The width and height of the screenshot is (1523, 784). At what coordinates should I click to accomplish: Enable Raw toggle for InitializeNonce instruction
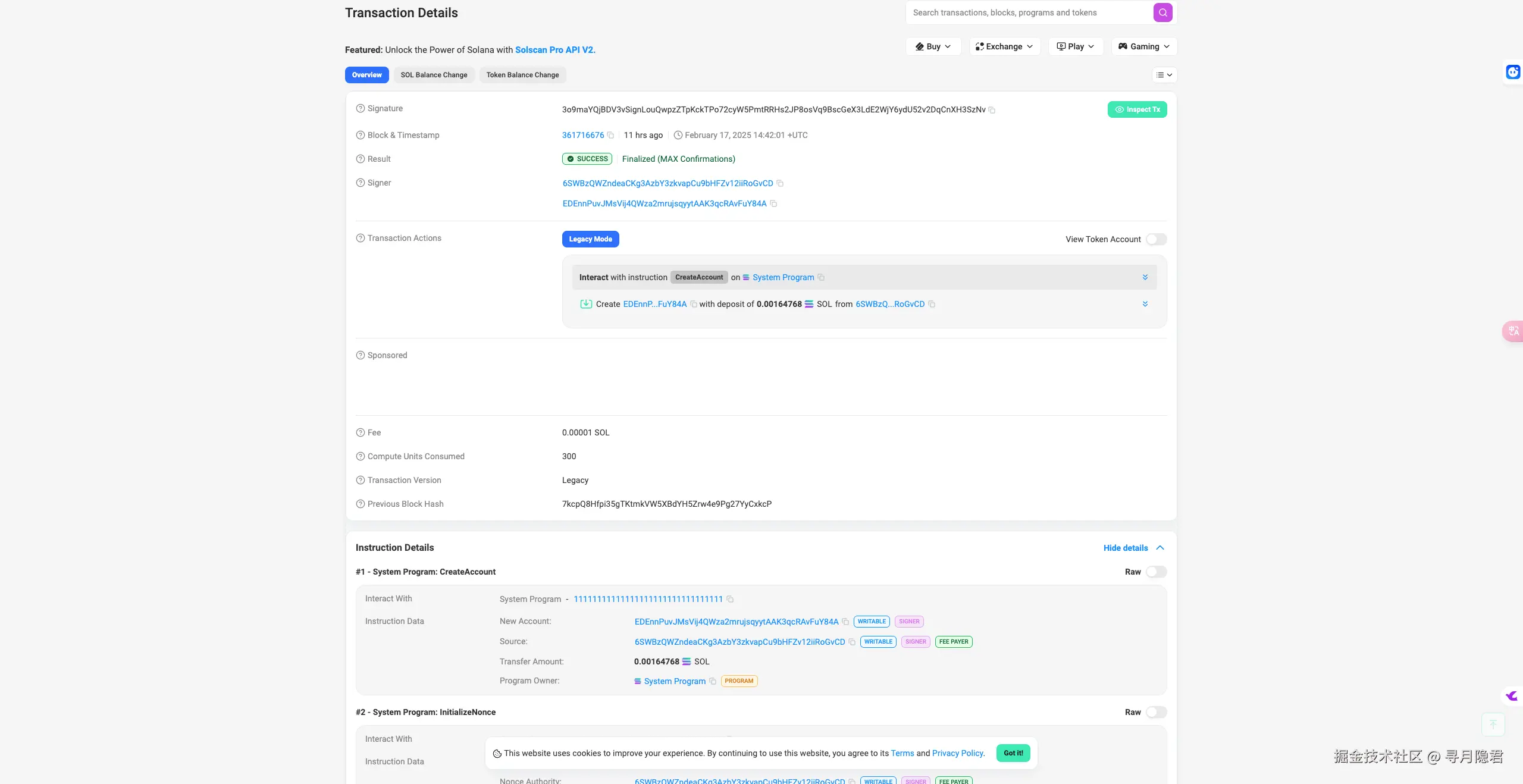point(1156,712)
